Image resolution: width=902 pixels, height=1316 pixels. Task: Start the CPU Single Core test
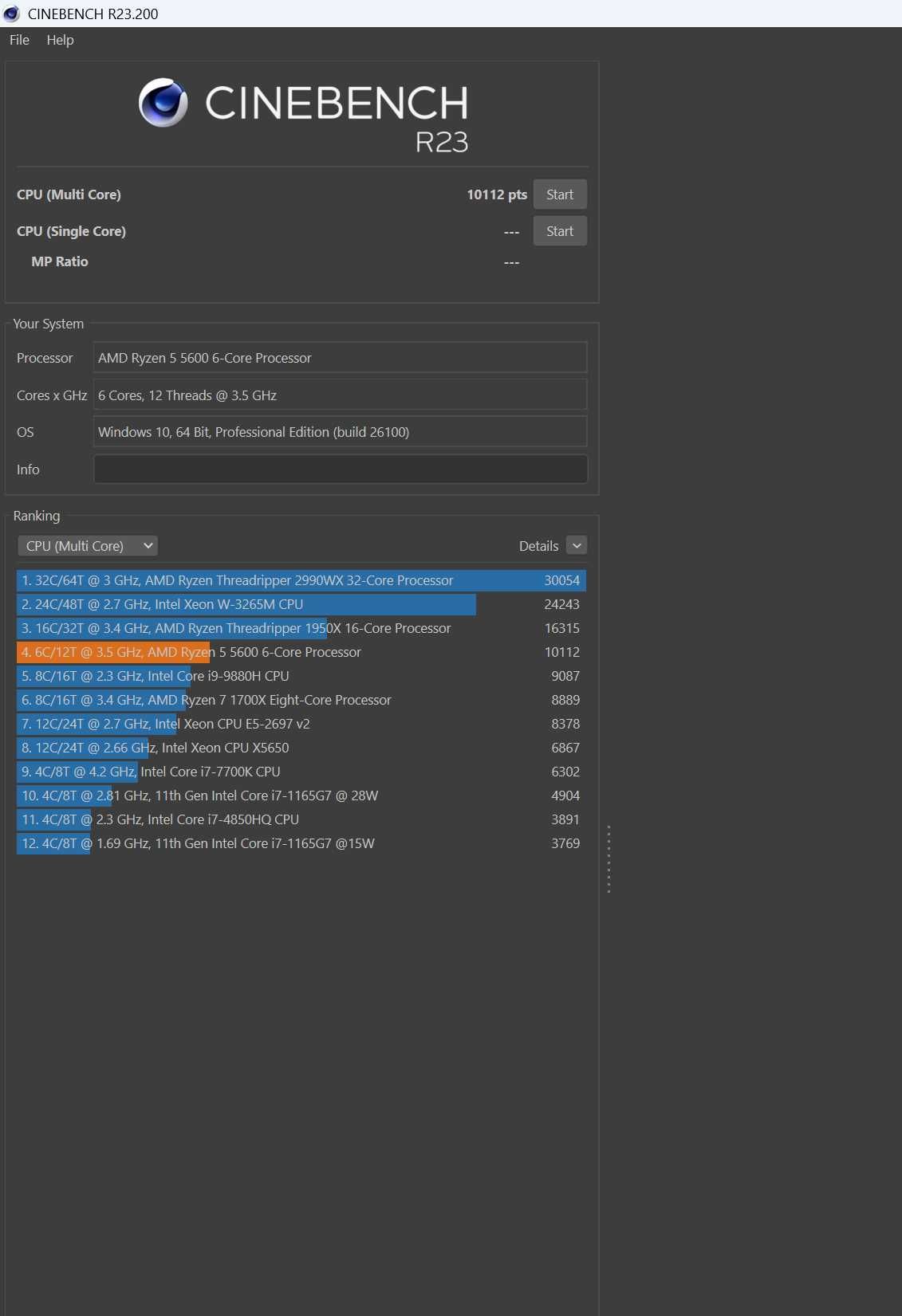point(560,231)
